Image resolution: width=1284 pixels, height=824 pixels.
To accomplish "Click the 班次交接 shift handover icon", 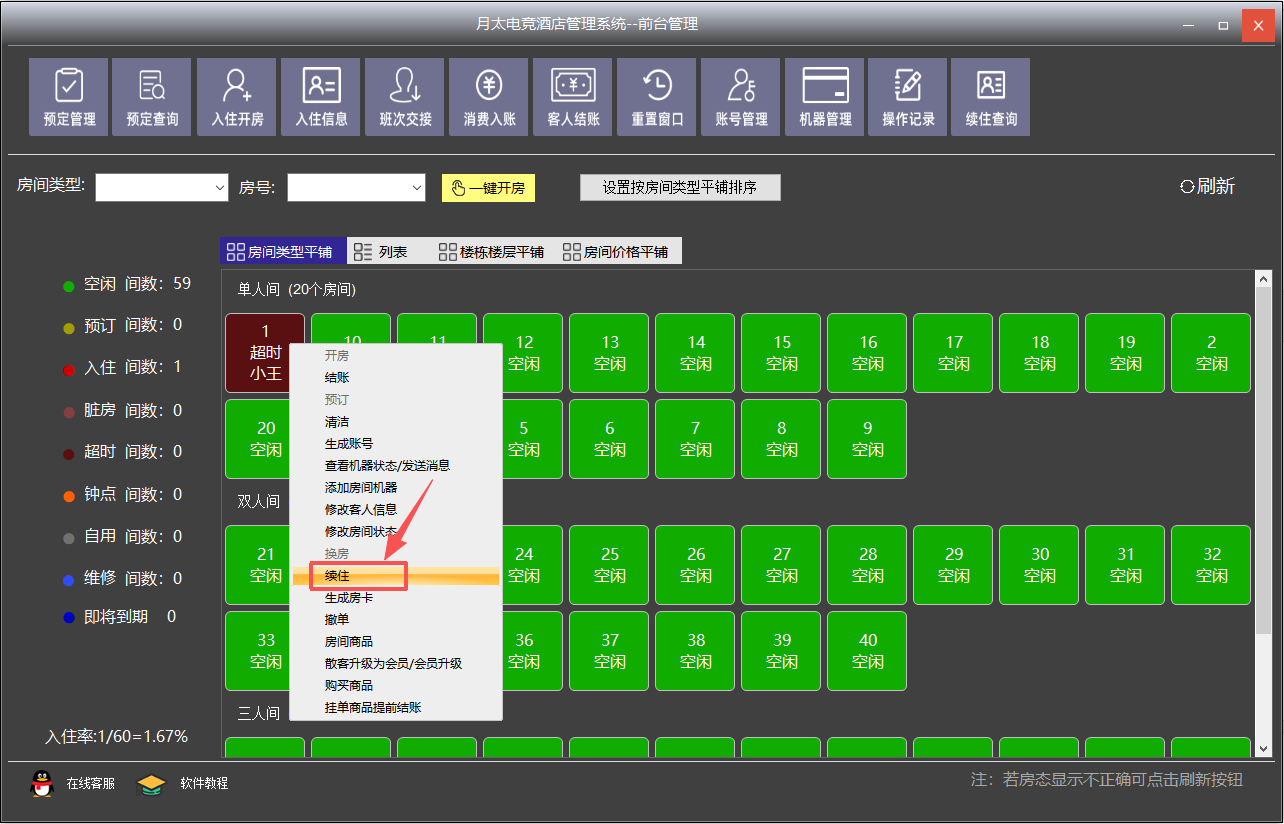I will coord(405,96).
